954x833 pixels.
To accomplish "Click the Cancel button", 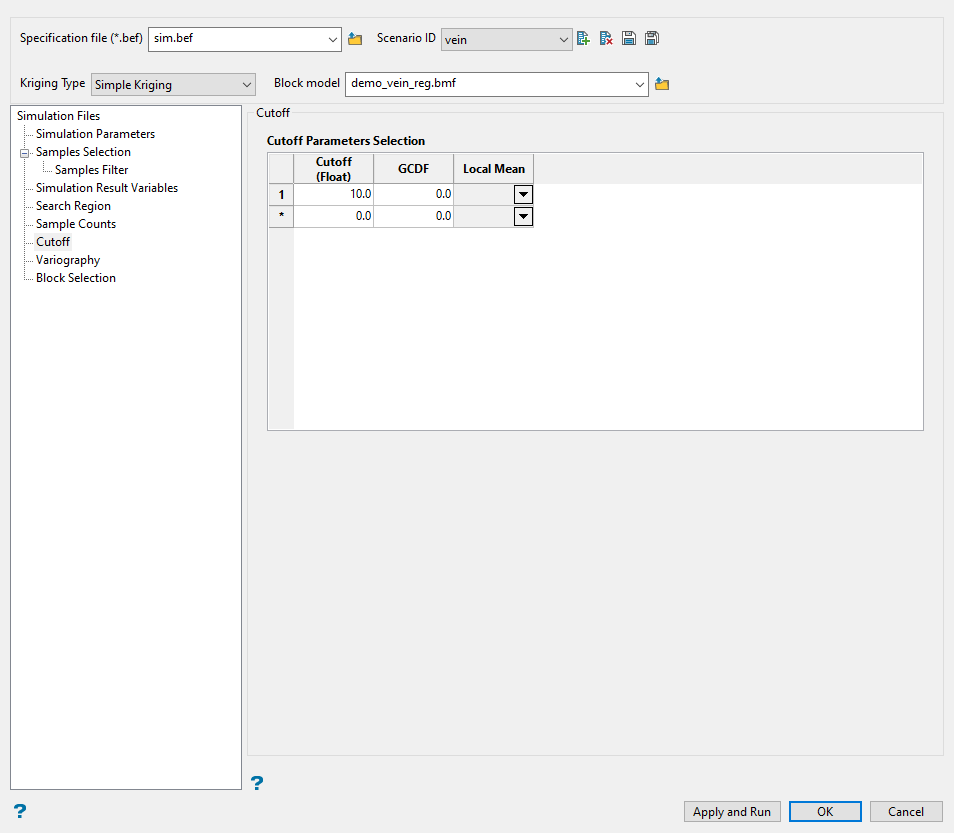I will tap(905, 812).
